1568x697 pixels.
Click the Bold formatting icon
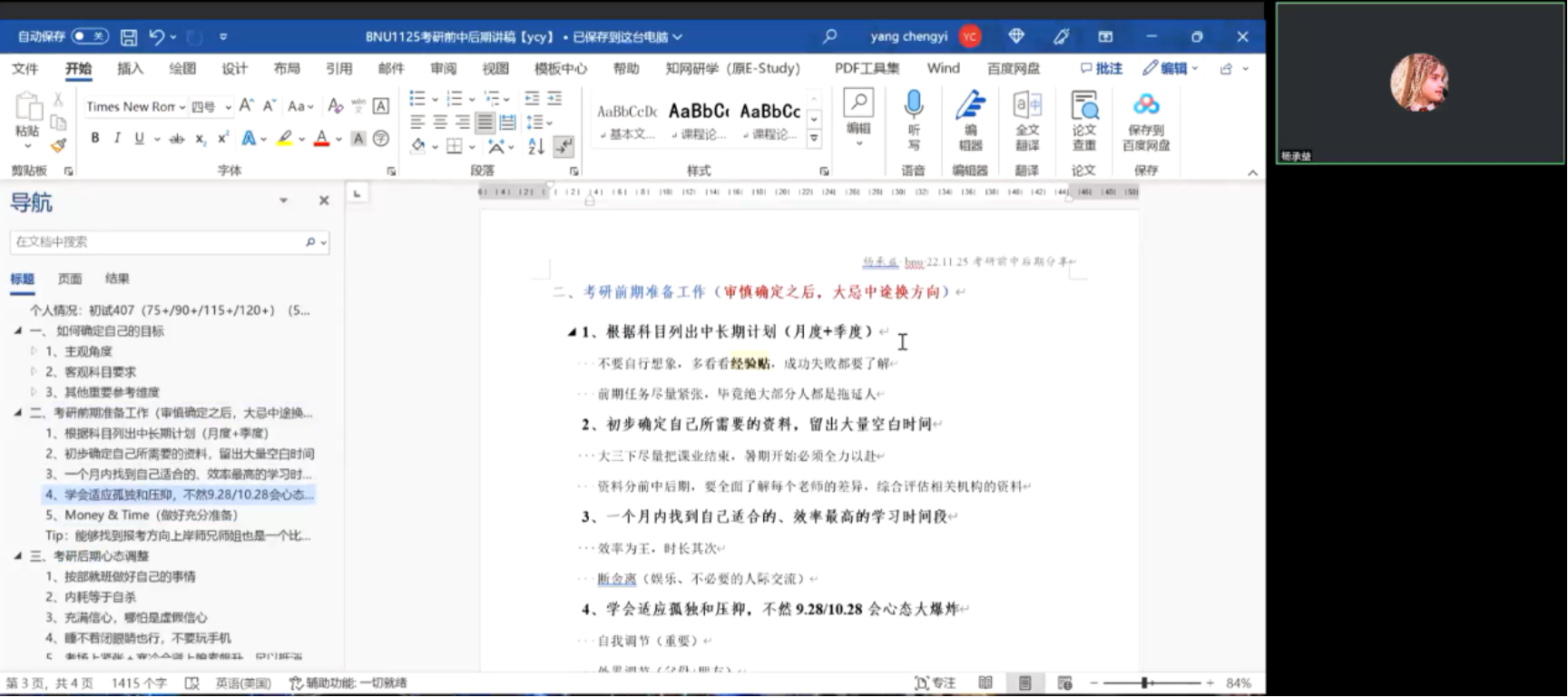tap(95, 138)
